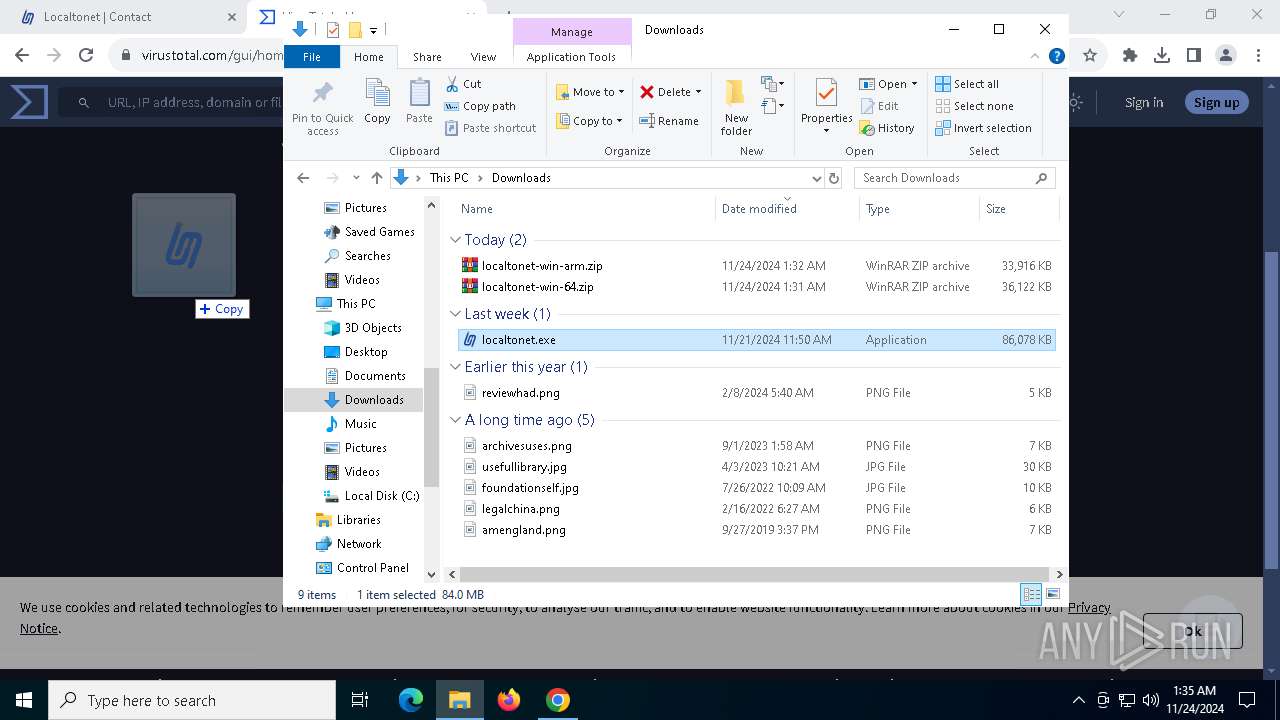Open Microsoft Edge from the taskbar
The height and width of the screenshot is (720, 1280).
(x=411, y=700)
